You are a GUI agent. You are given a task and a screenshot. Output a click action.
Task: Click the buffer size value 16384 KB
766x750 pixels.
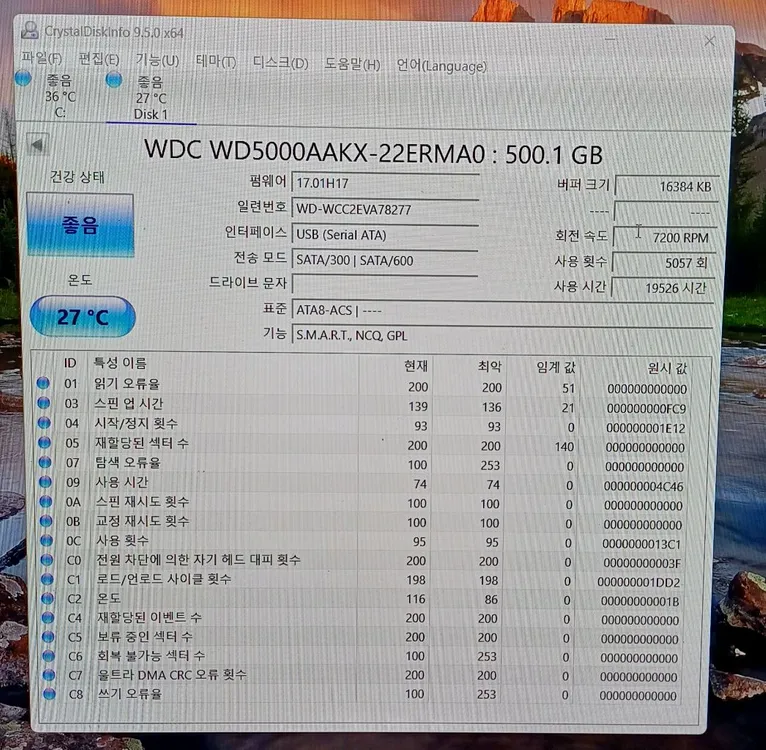coord(667,186)
